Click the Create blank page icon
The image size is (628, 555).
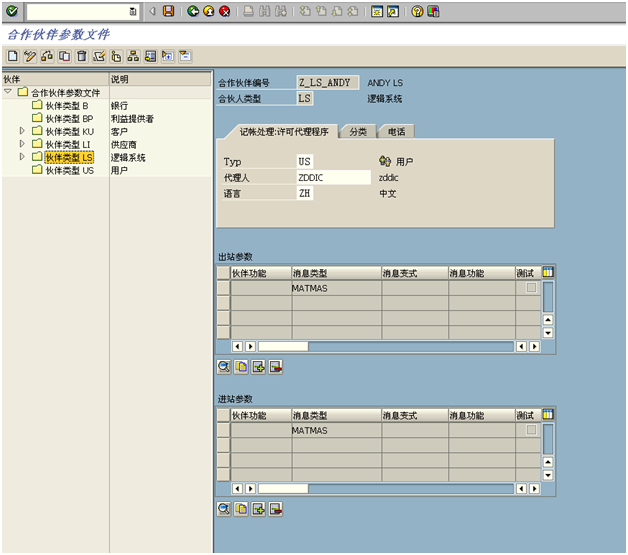tap(12, 56)
